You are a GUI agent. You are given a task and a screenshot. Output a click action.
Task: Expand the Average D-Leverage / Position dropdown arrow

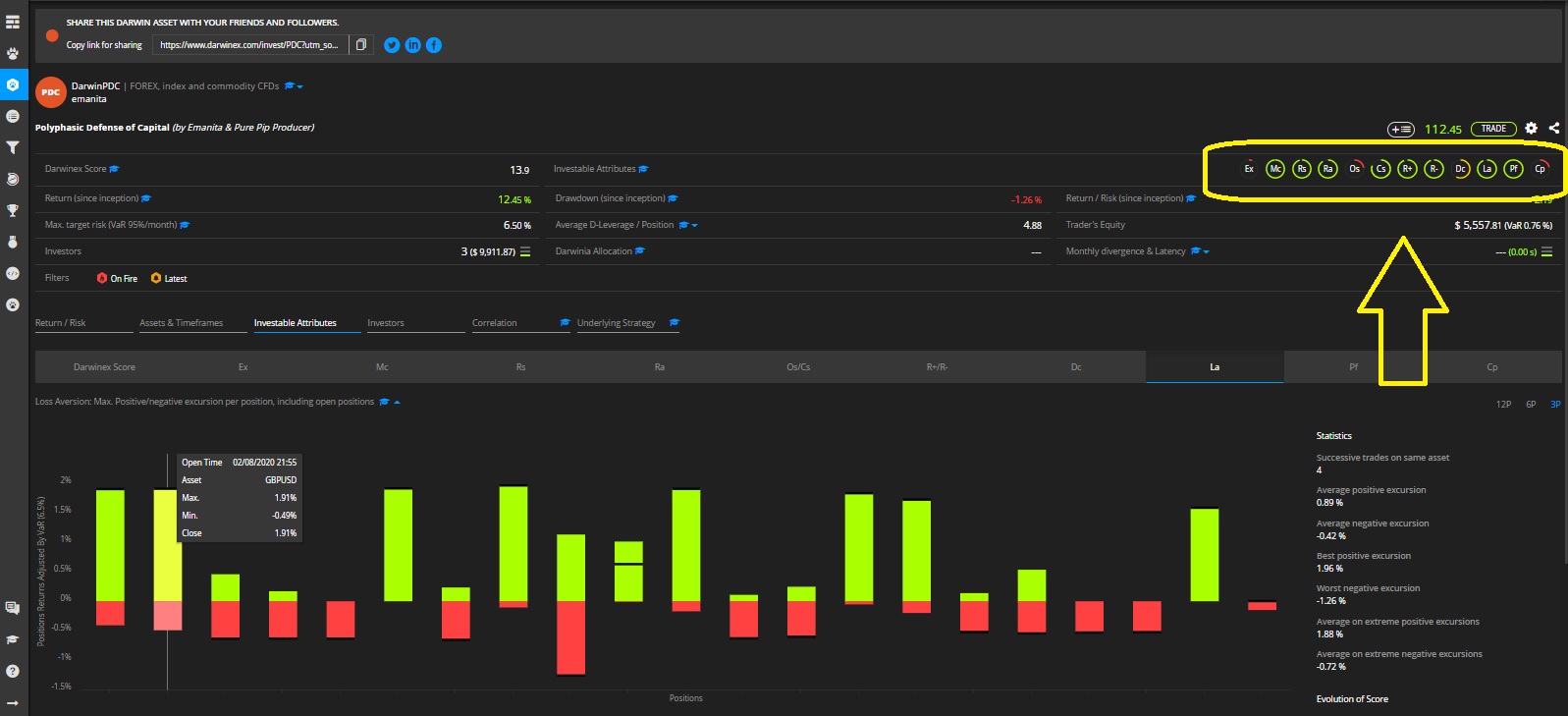click(x=695, y=226)
